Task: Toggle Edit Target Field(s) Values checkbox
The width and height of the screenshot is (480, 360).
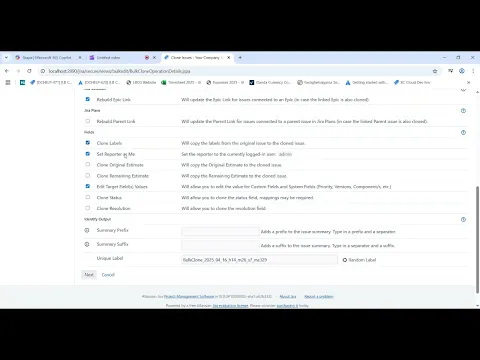Action: pos(88,186)
